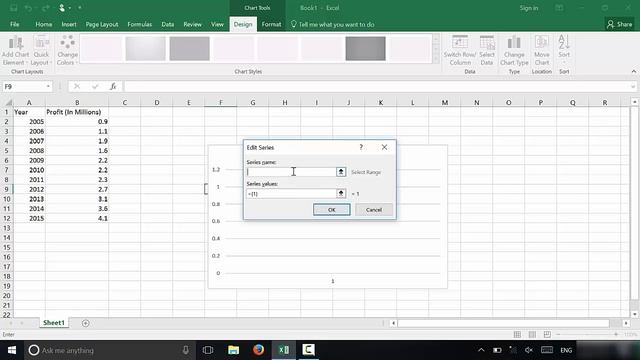This screenshot has width=640, height=360.
Task: Open Add Chart Element menu
Action: (16, 51)
